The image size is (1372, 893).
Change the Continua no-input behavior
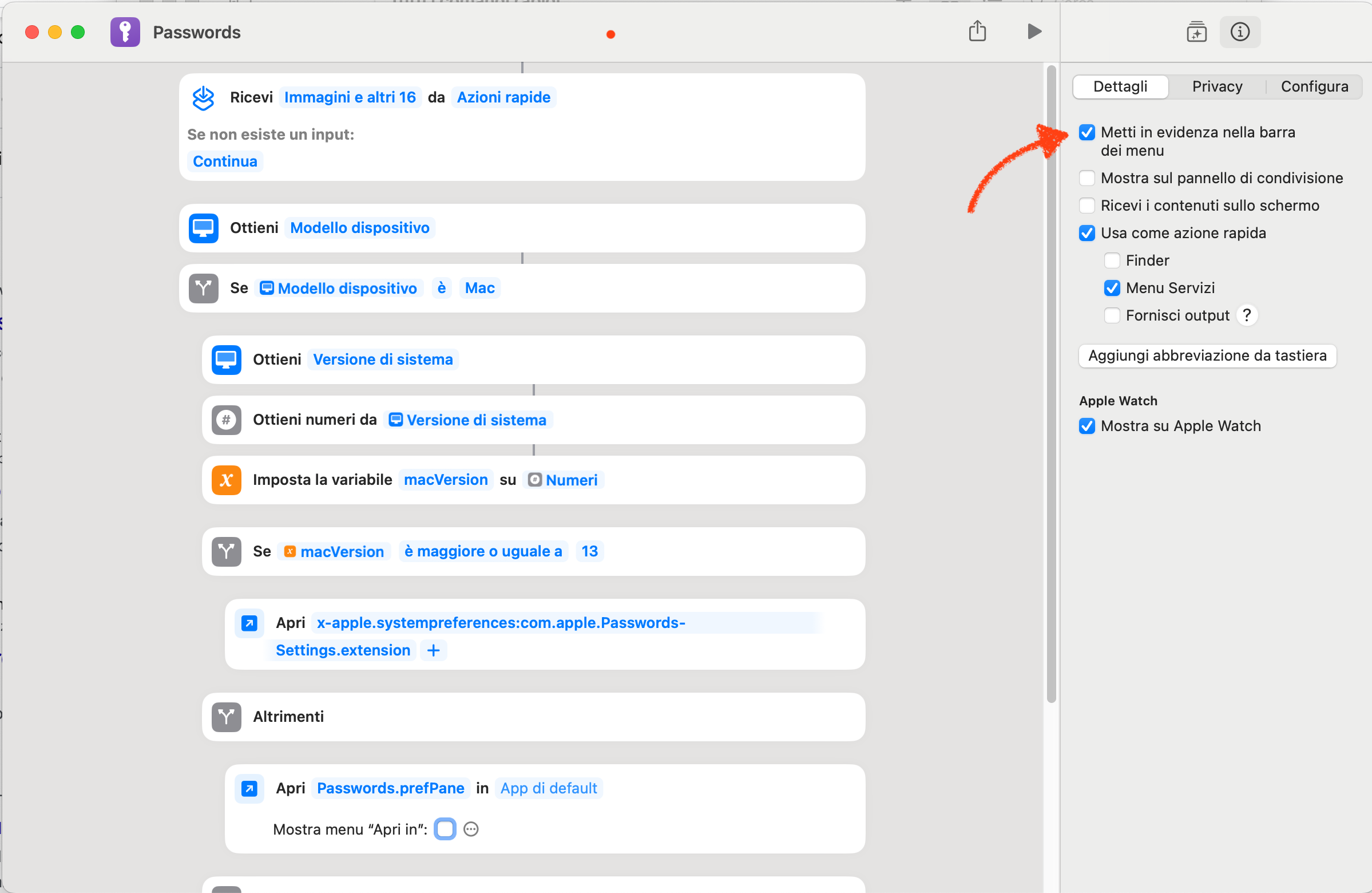[x=225, y=161]
